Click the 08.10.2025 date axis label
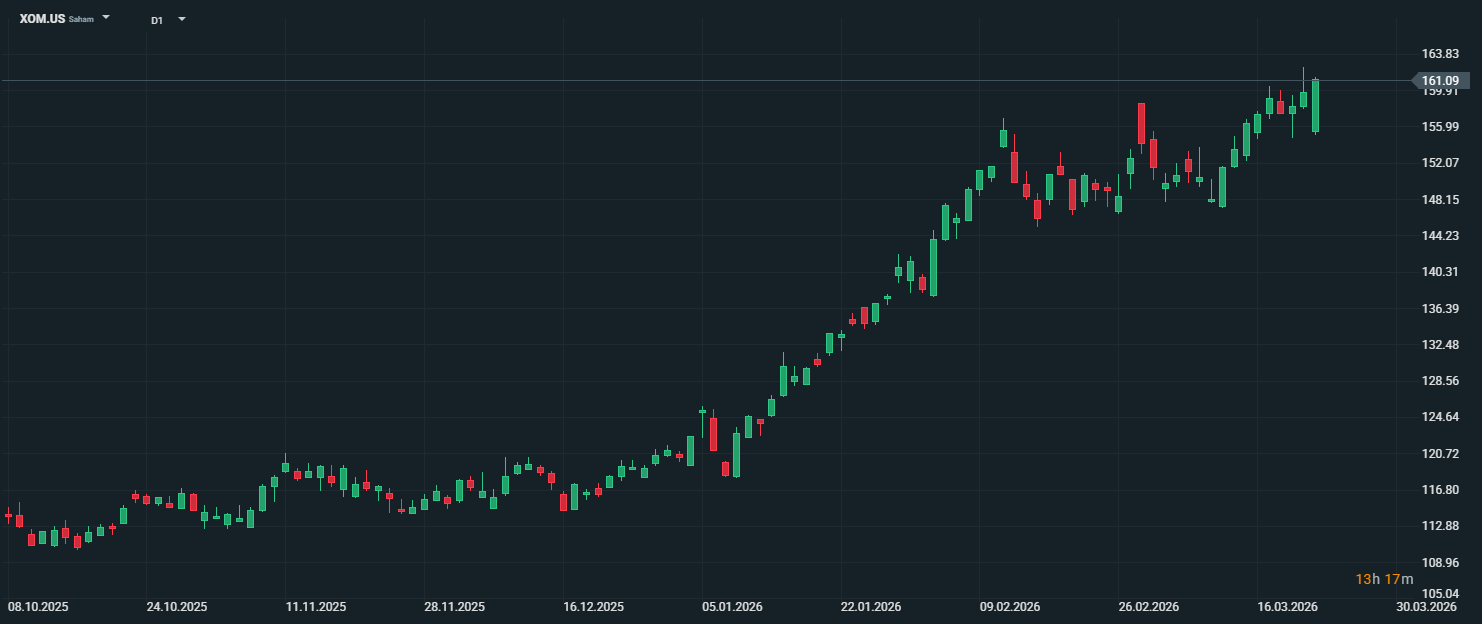1482x624 pixels. [38, 607]
